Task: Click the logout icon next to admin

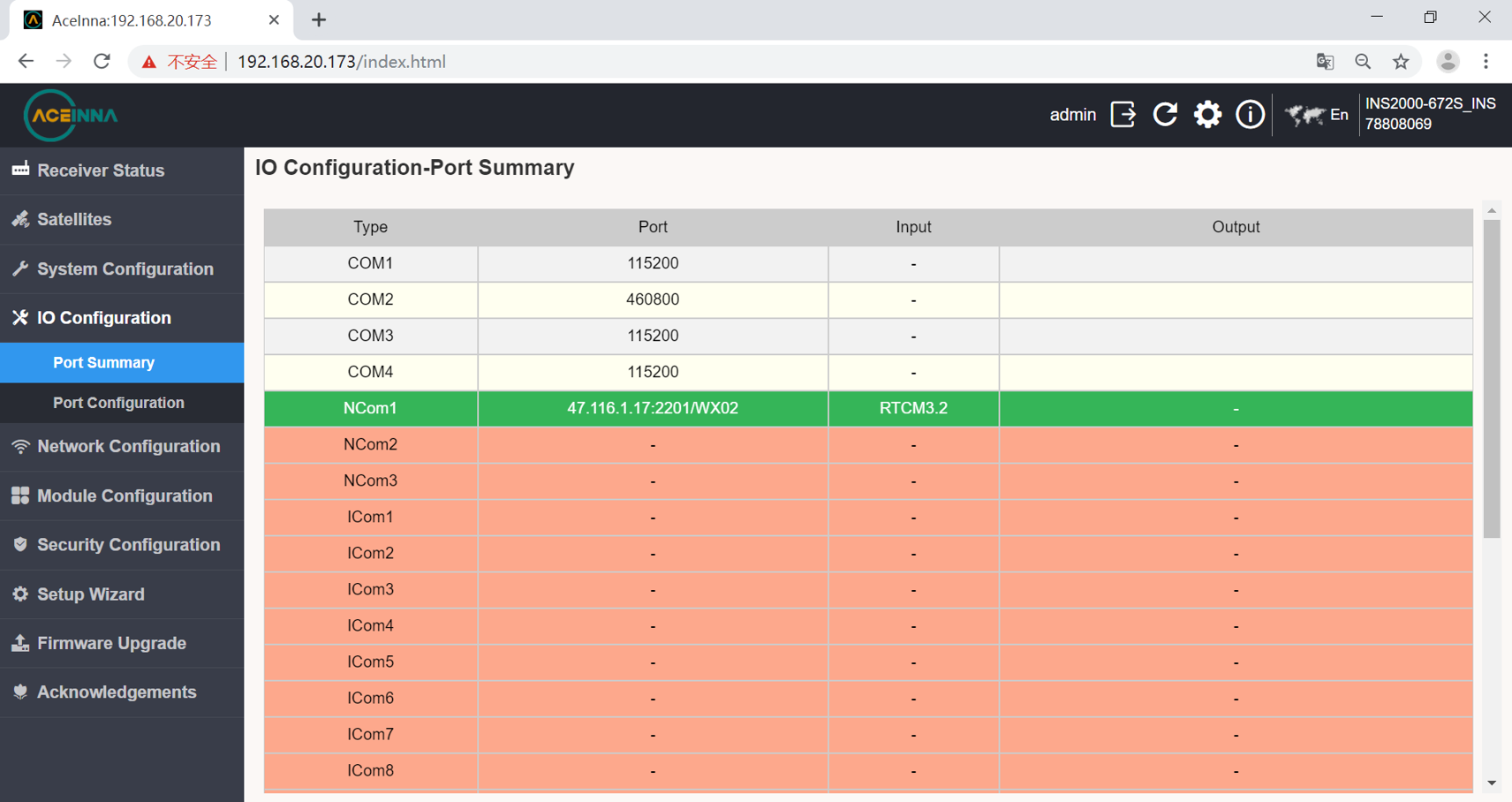Action: click(x=1123, y=115)
